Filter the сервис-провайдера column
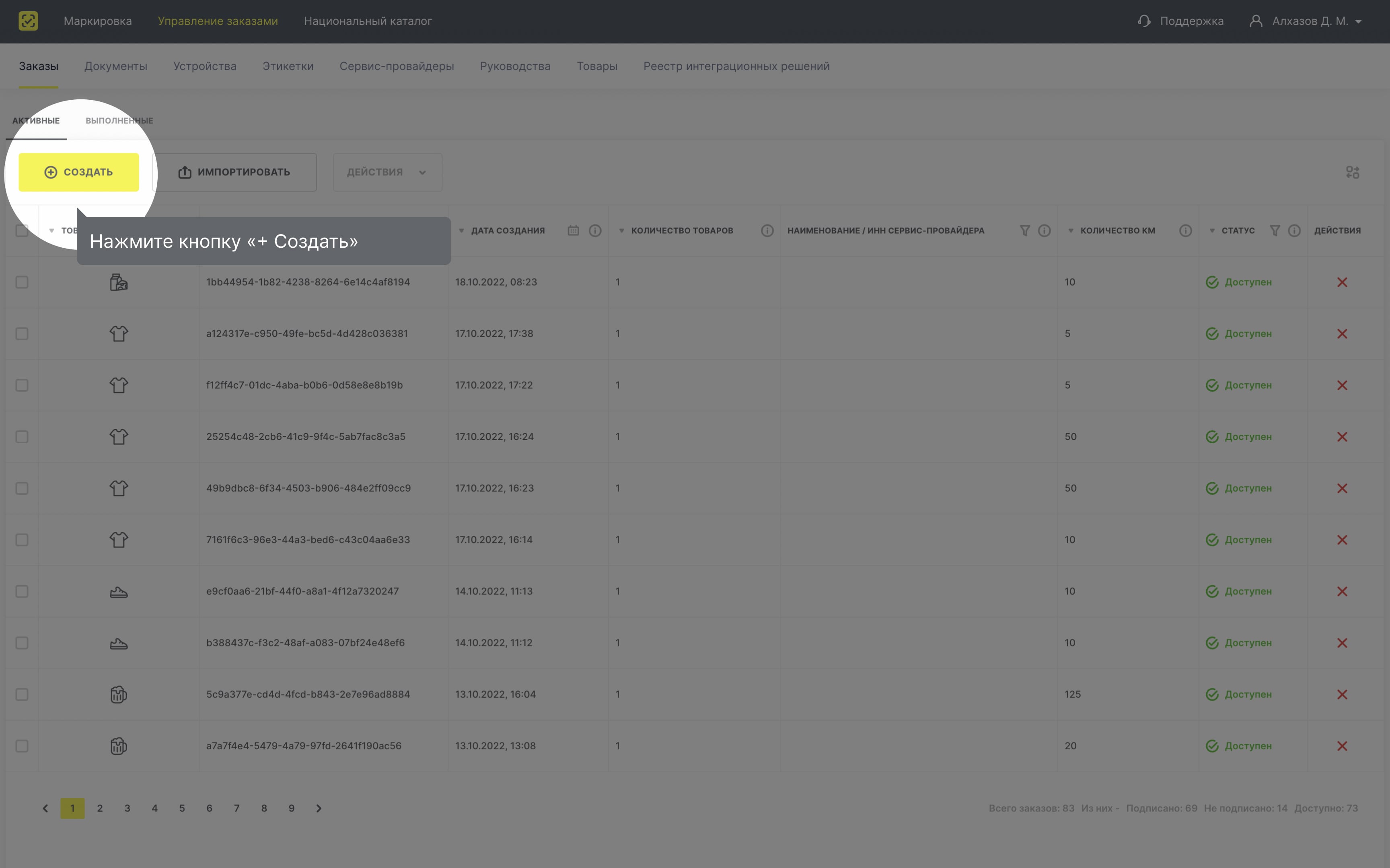 (1024, 231)
